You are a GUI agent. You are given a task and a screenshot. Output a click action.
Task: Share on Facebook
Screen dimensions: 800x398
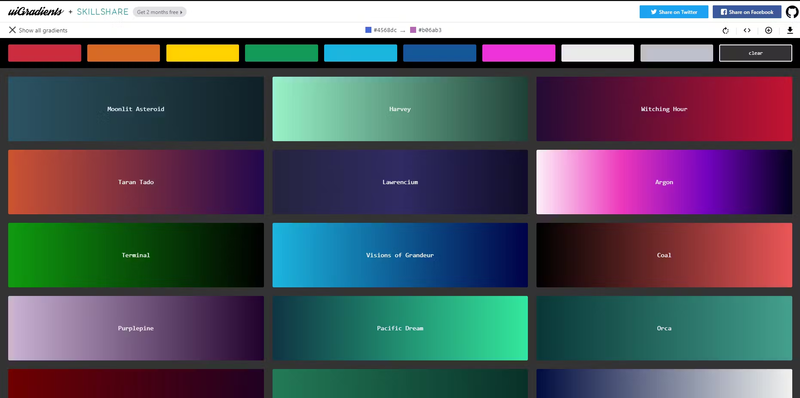[747, 12]
